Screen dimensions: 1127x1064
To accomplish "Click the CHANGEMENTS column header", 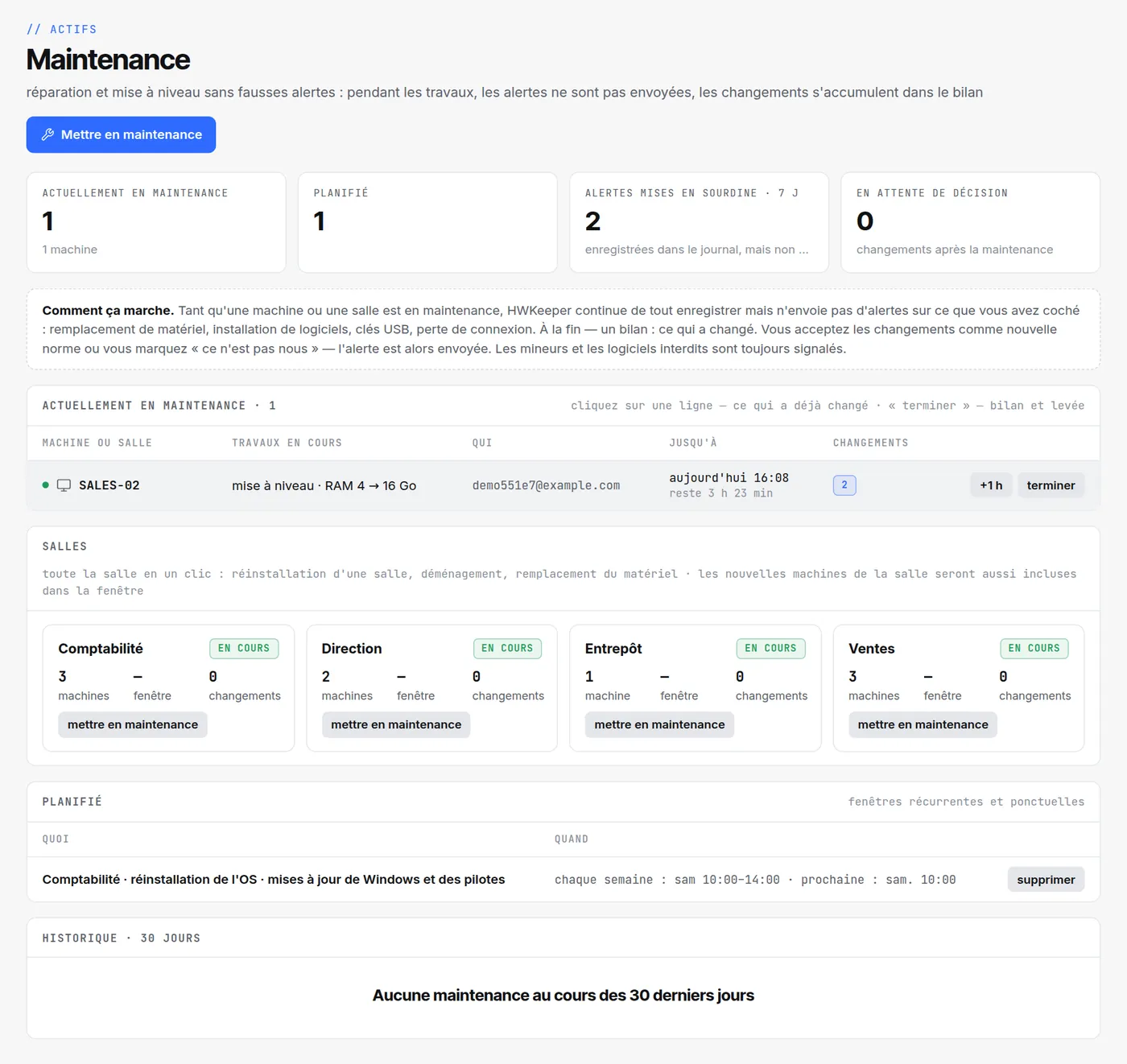I will click(870, 443).
